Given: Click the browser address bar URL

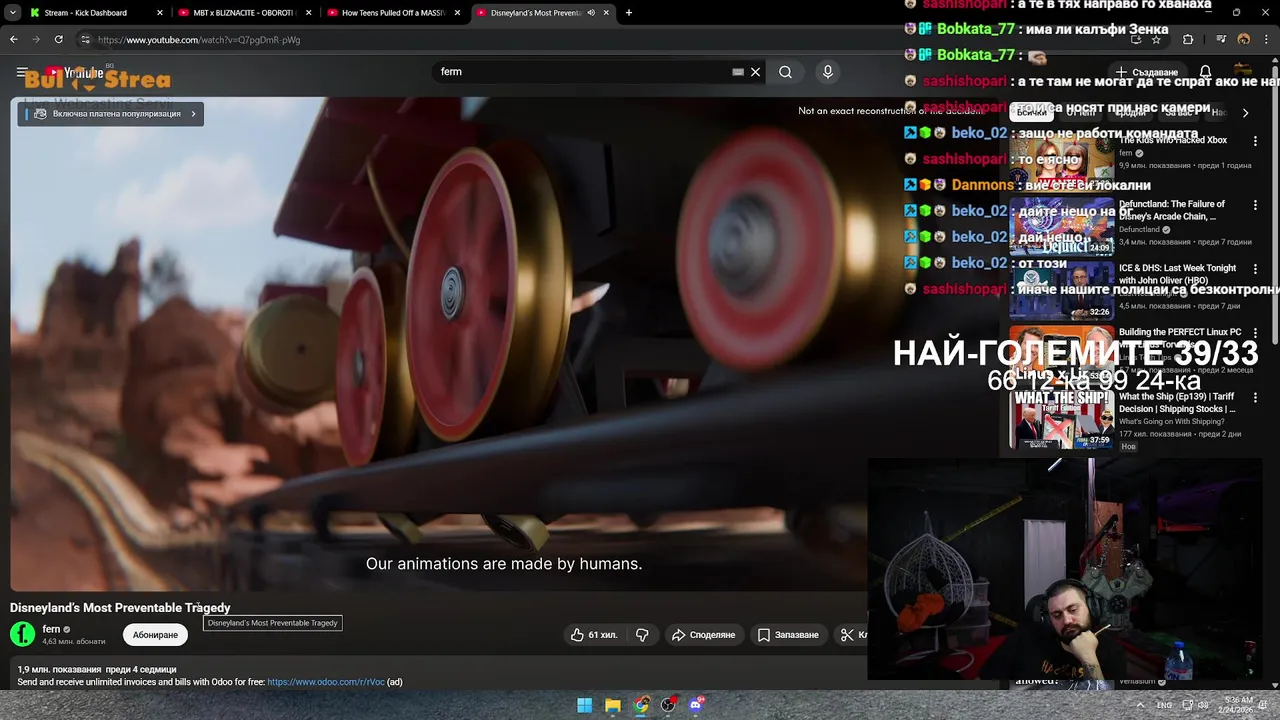Looking at the screenshot, I should click(x=199, y=40).
